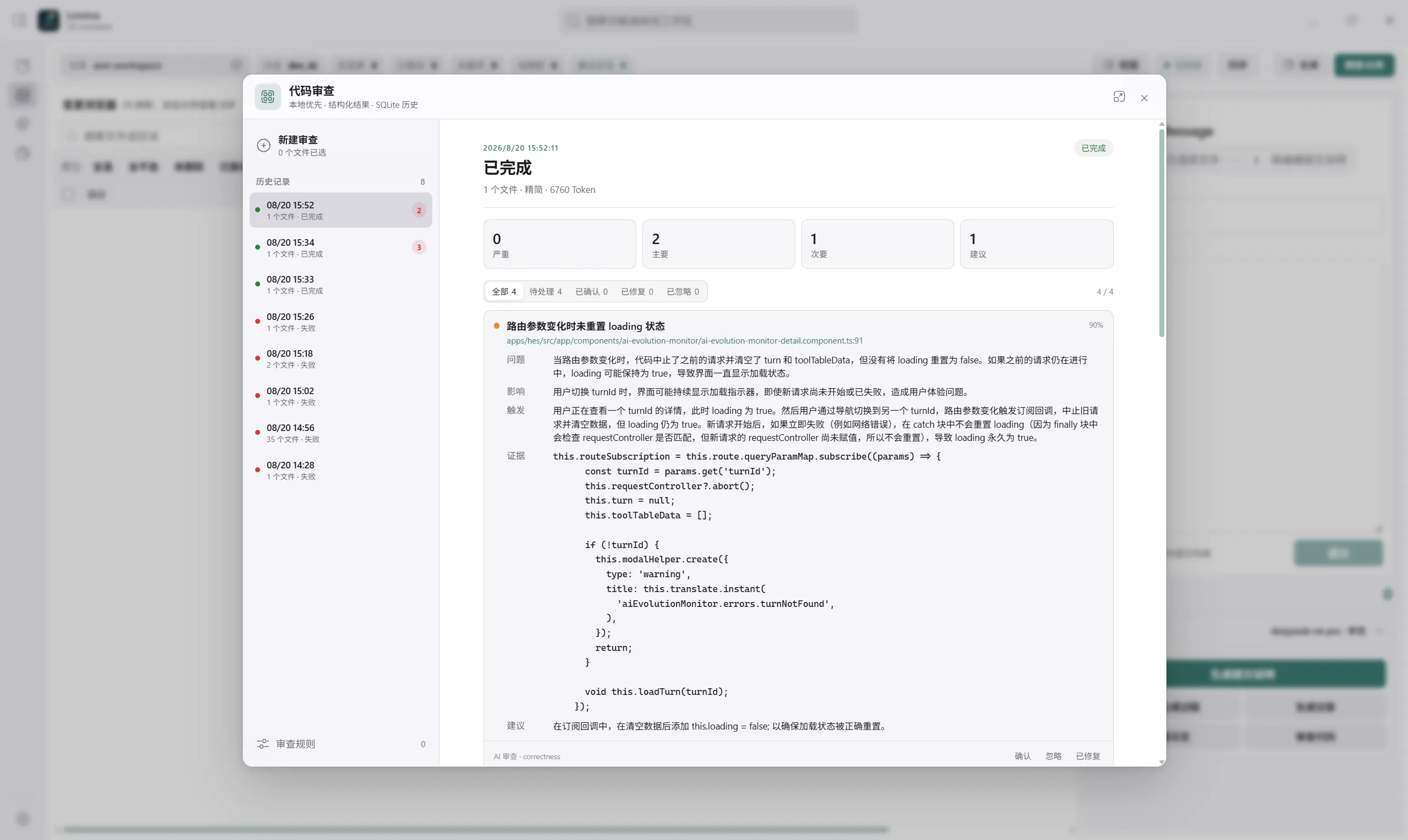The image size is (1408, 840).
Task: Click the settings icon at background sidebar bottom
Action: (23, 819)
